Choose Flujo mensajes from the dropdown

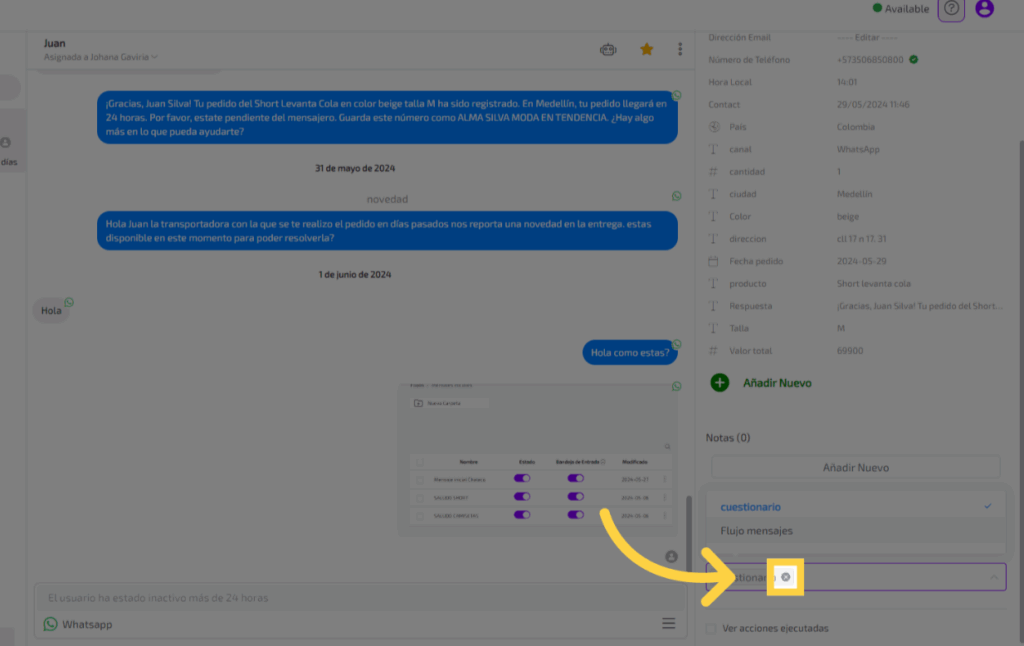click(x=756, y=531)
